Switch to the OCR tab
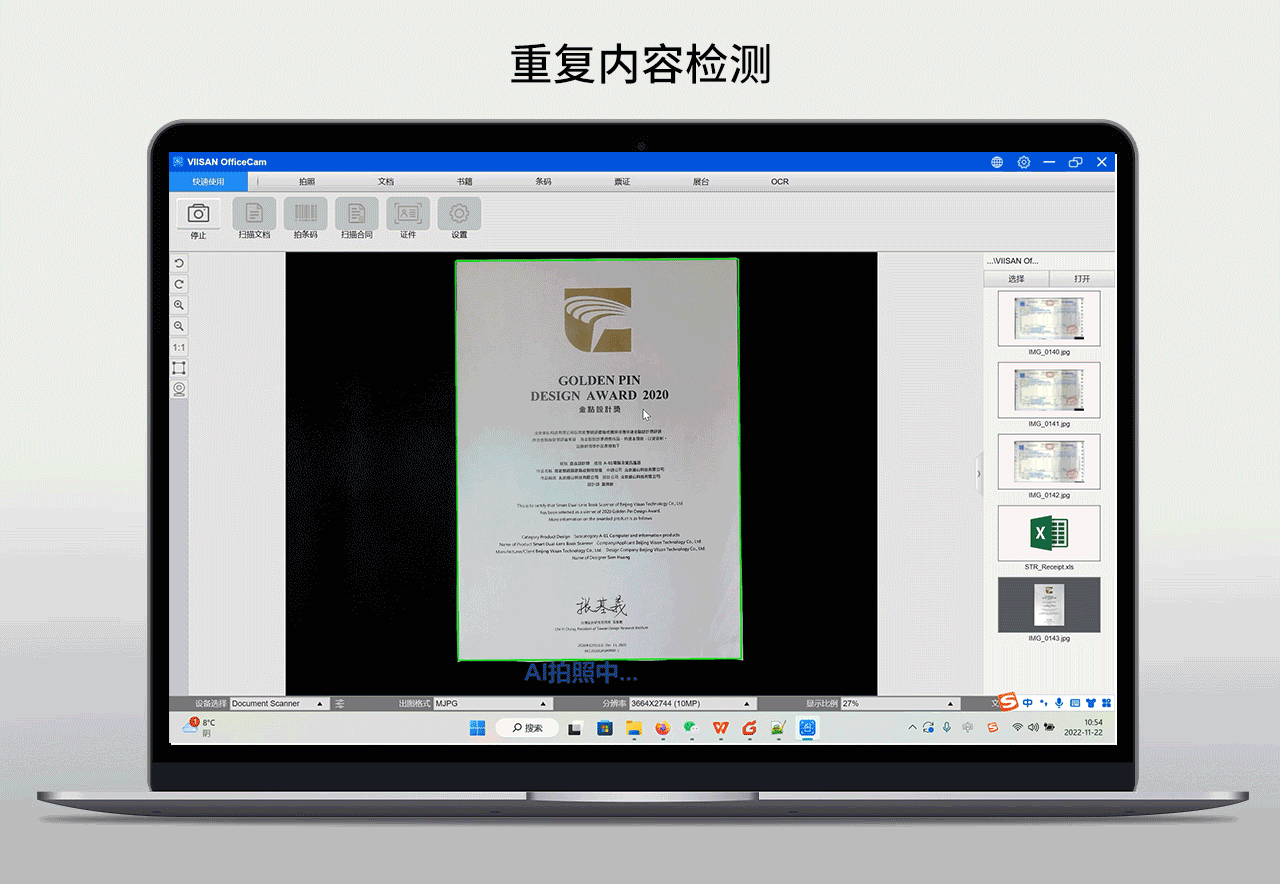1280x884 pixels. tap(779, 182)
